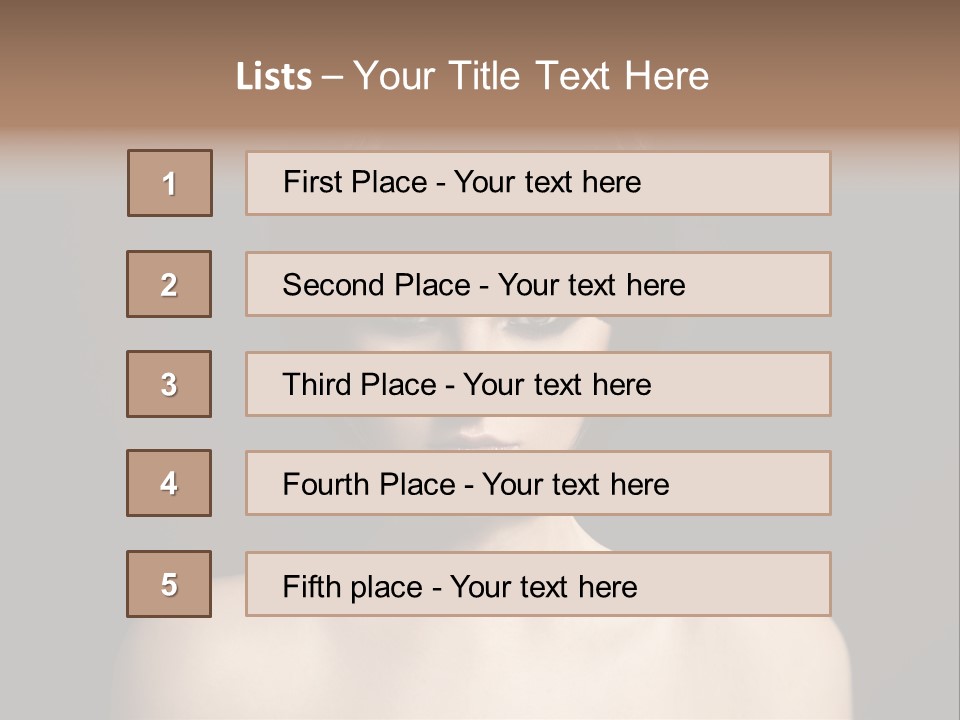Click the number 3 box
The image size is (960, 720).
pyautogui.click(x=169, y=384)
